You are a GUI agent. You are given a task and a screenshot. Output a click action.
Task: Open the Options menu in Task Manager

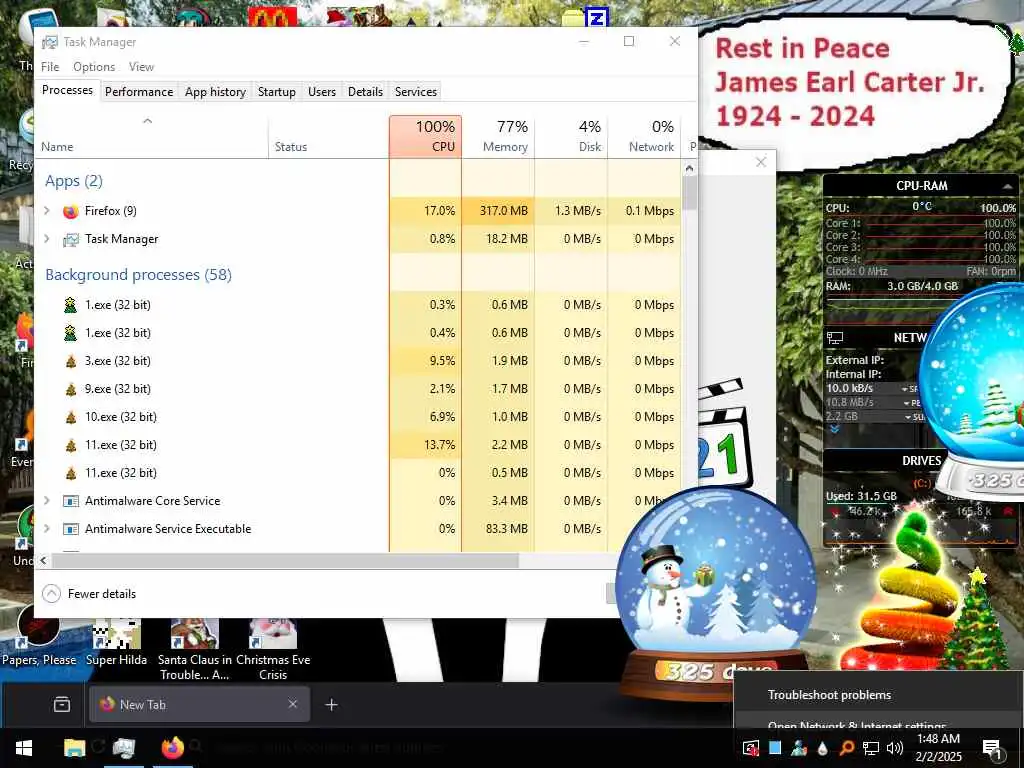tap(94, 67)
